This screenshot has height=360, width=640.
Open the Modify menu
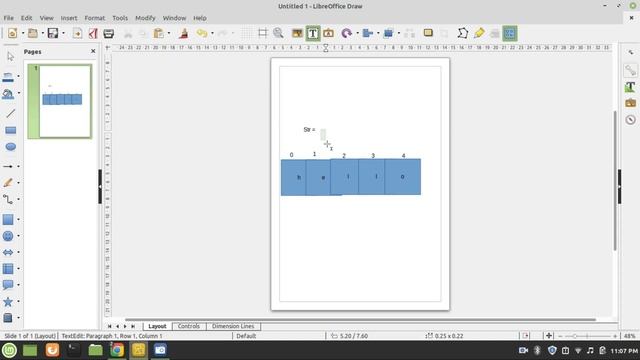coord(145,18)
